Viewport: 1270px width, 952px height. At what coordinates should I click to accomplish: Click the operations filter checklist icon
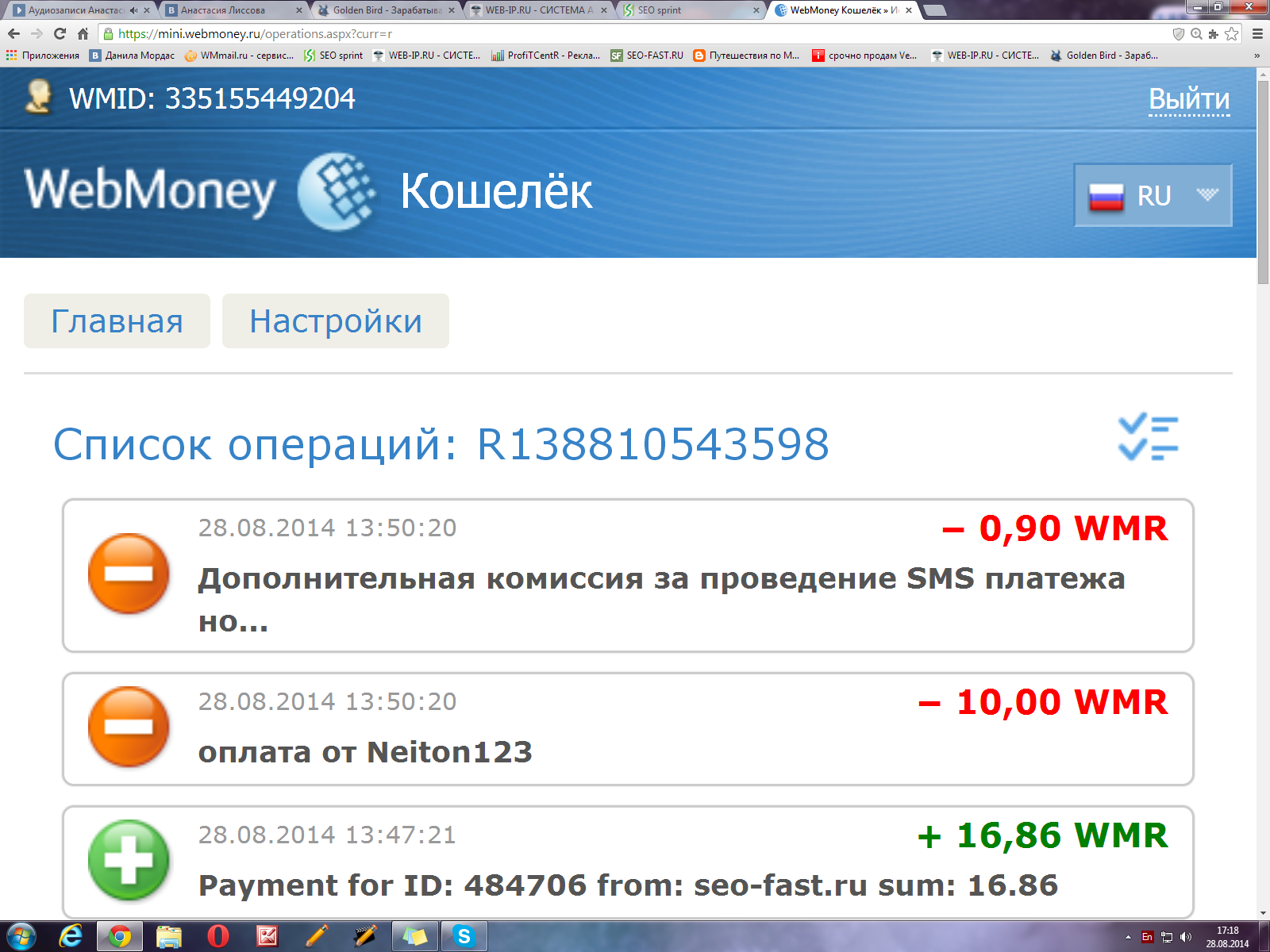(1148, 437)
